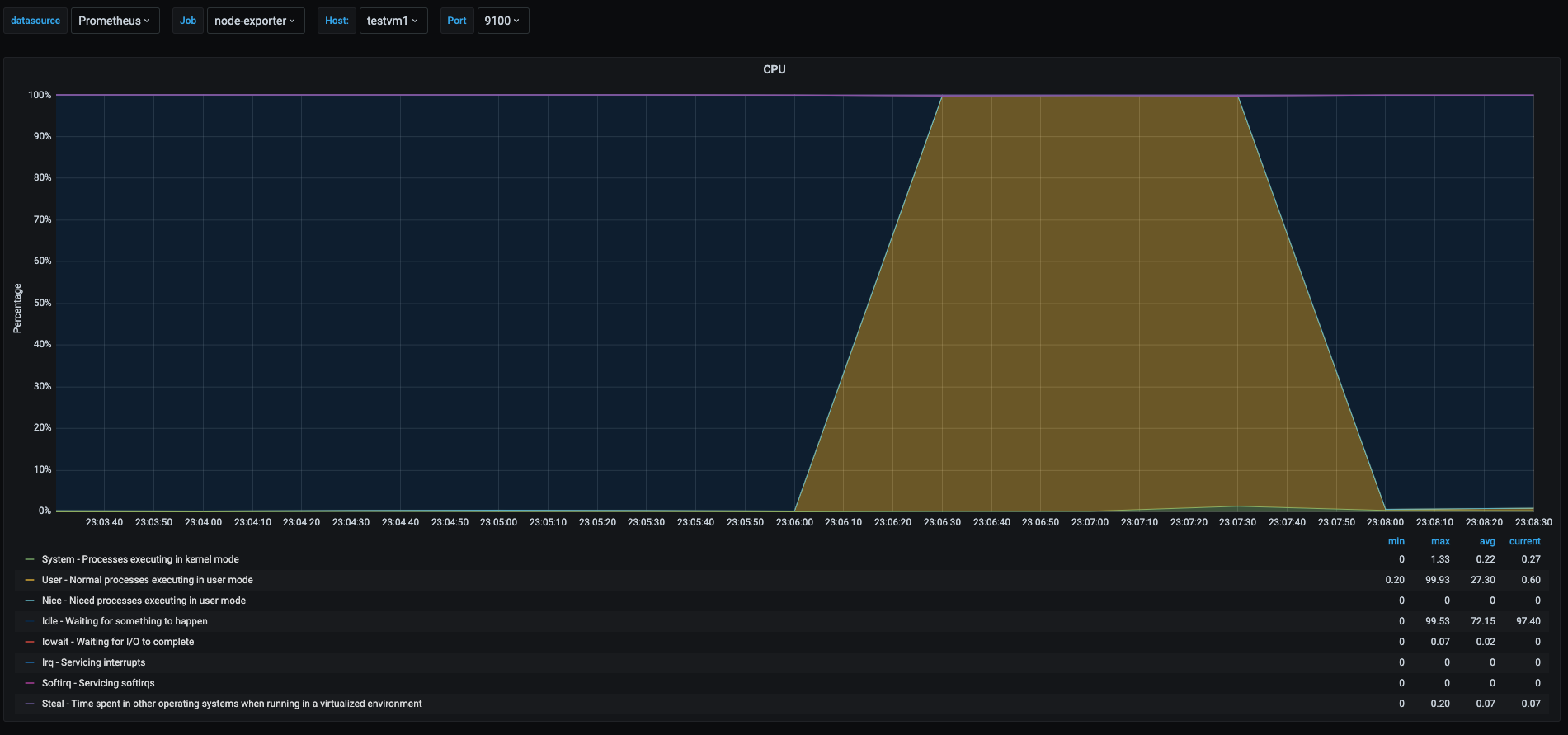Click the User series color line icon
The image size is (1568, 735).
point(30,580)
